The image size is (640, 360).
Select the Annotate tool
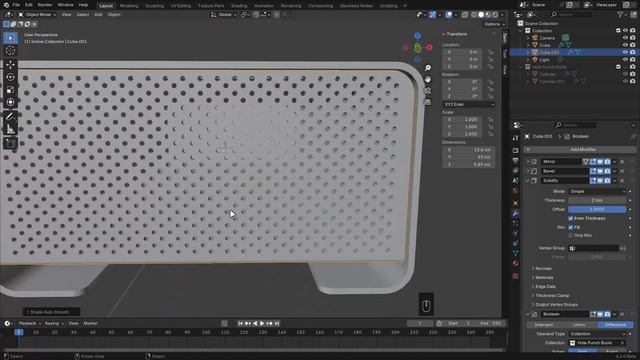point(11,116)
